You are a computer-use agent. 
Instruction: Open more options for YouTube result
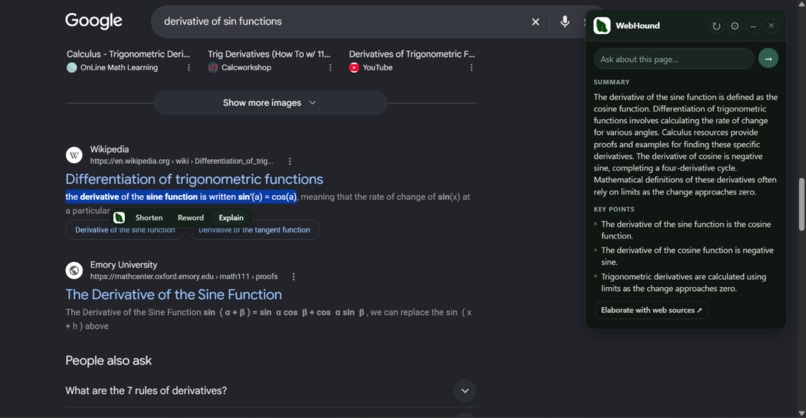471,67
